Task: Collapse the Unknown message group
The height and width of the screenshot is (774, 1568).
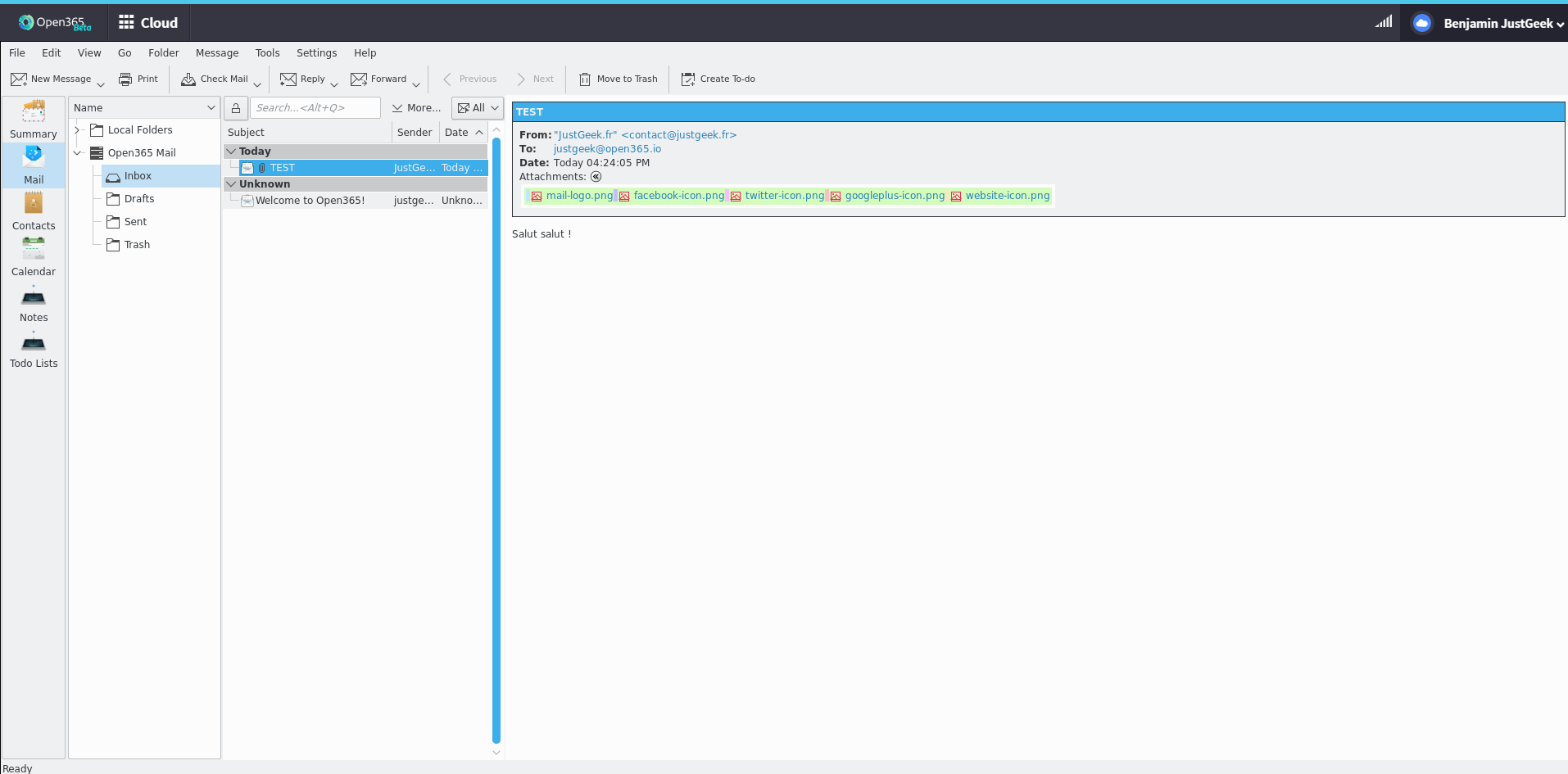Action: pyautogui.click(x=232, y=184)
